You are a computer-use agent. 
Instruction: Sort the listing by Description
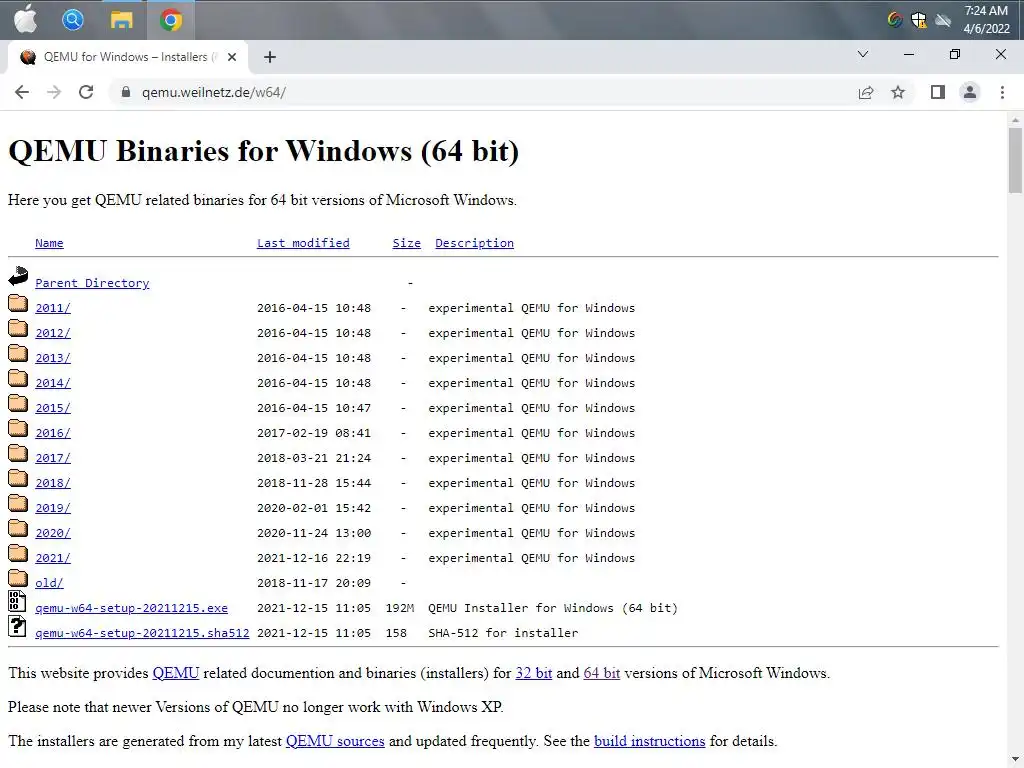tap(474, 243)
